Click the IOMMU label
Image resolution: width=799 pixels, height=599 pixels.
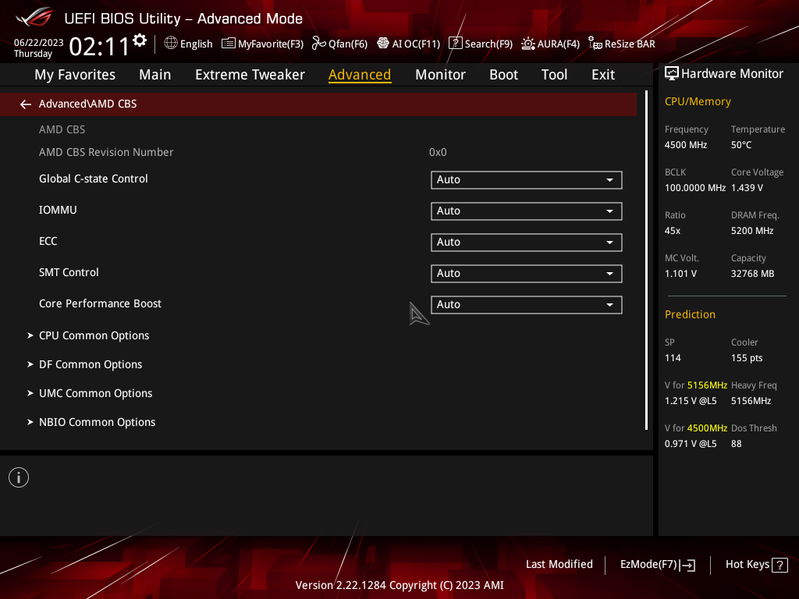click(x=58, y=210)
